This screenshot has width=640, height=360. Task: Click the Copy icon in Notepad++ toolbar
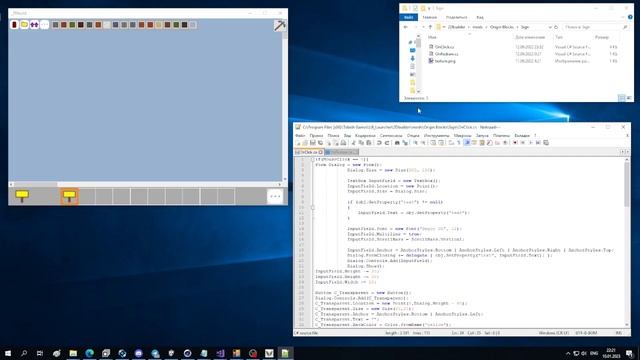[x=361, y=142]
